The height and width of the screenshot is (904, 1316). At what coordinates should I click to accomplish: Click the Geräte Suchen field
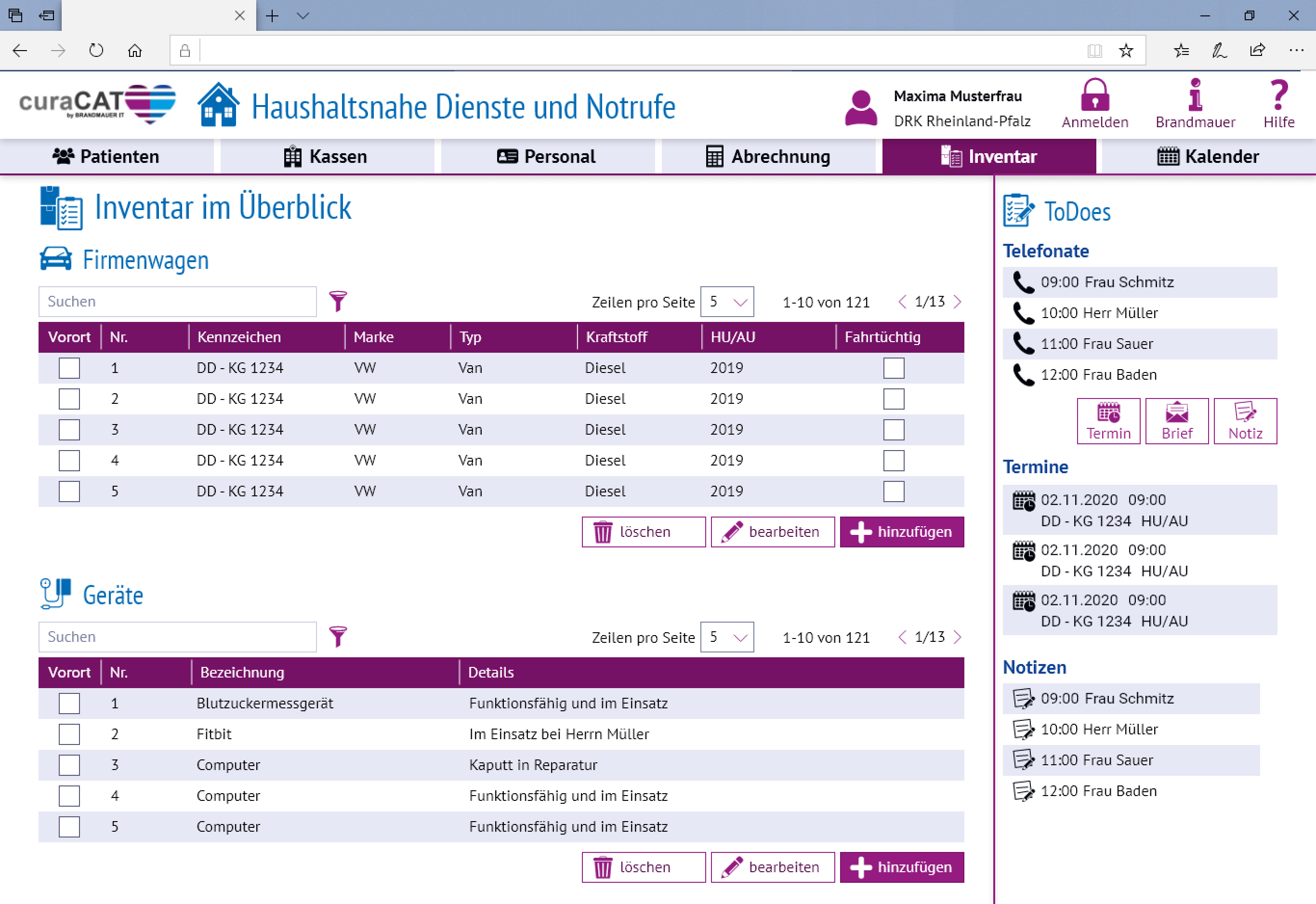tap(177, 637)
